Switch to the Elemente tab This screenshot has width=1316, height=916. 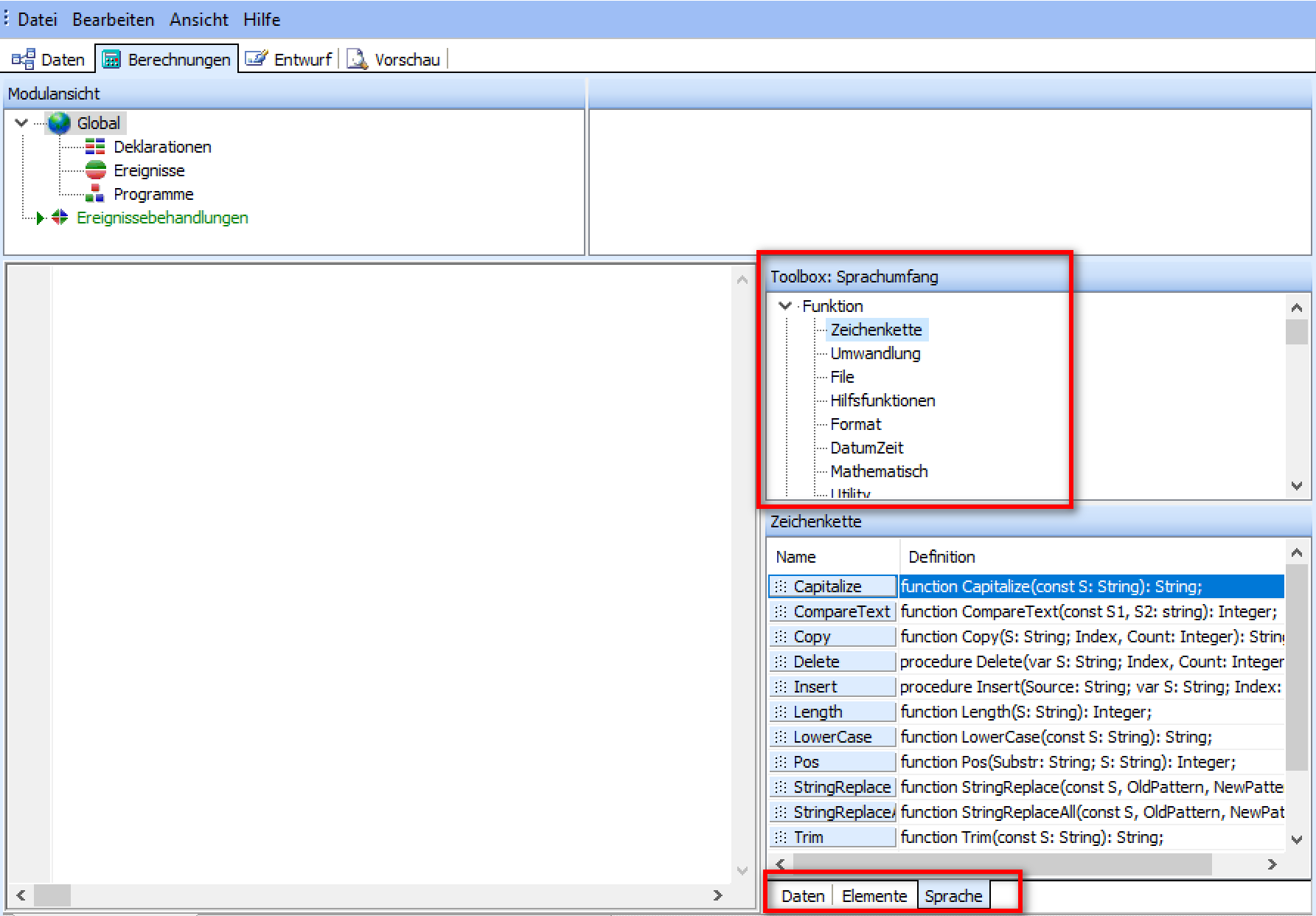(x=874, y=896)
